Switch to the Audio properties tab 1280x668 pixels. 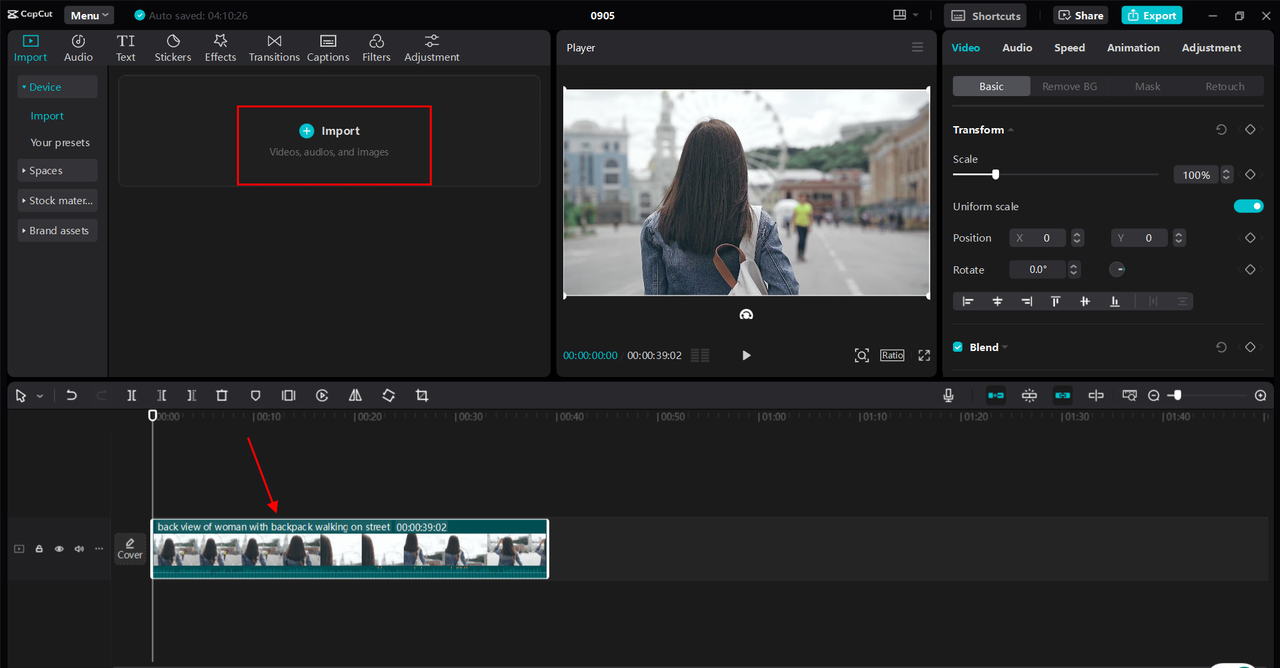(1017, 47)
